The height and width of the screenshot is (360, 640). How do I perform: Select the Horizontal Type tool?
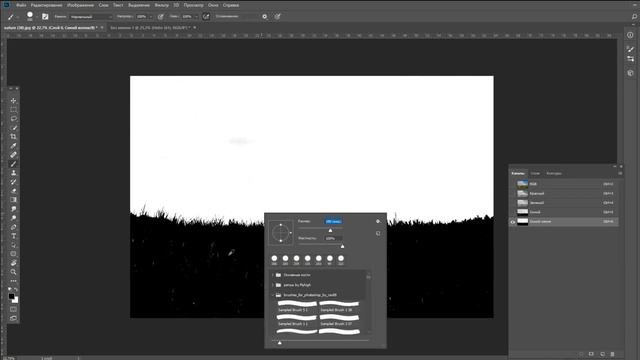(13, 236)
